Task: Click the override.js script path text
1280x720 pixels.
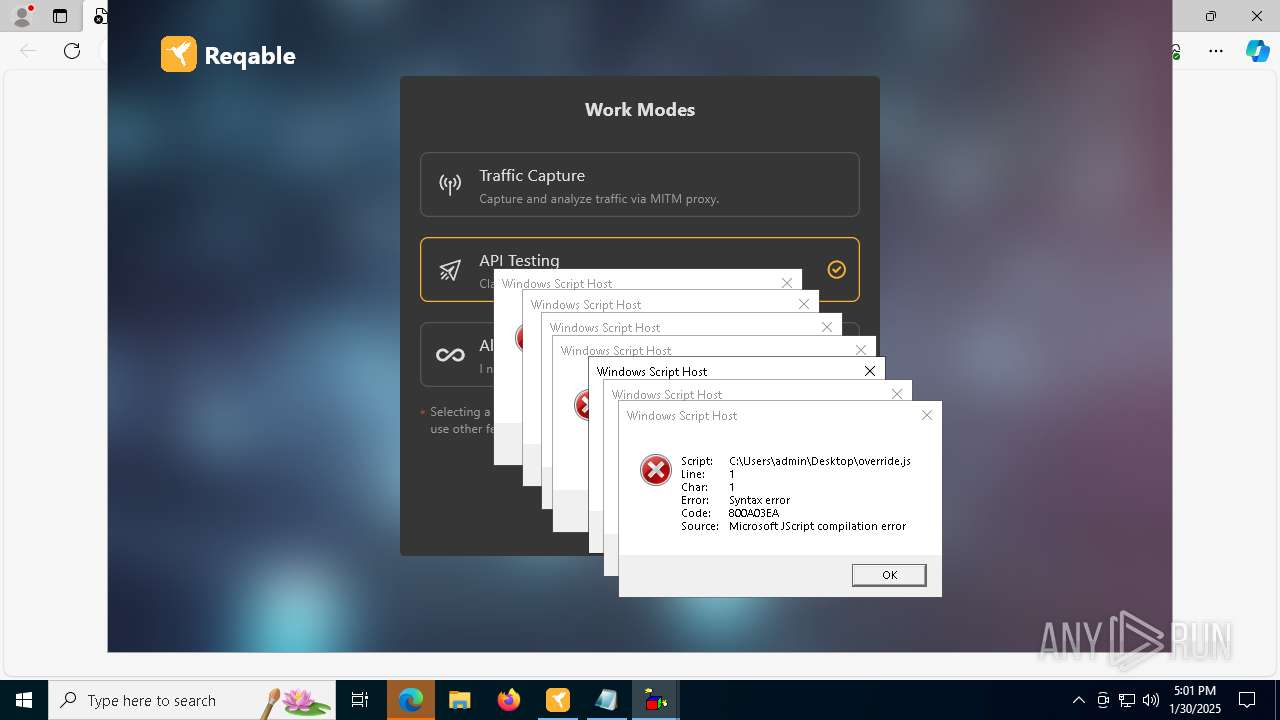Action: click(820, 461)
